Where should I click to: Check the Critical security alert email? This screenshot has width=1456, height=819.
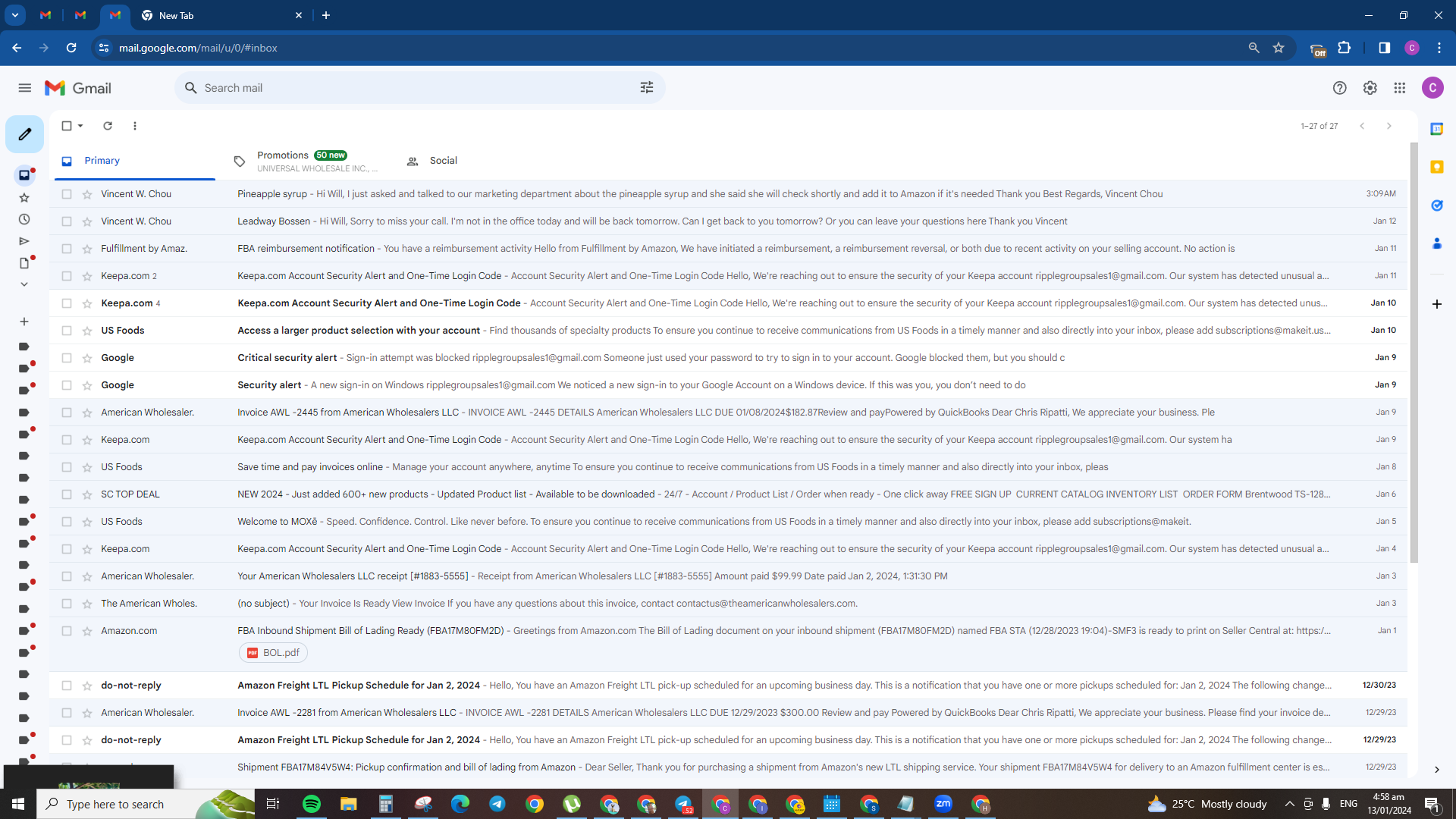click(x=67, y=358)
